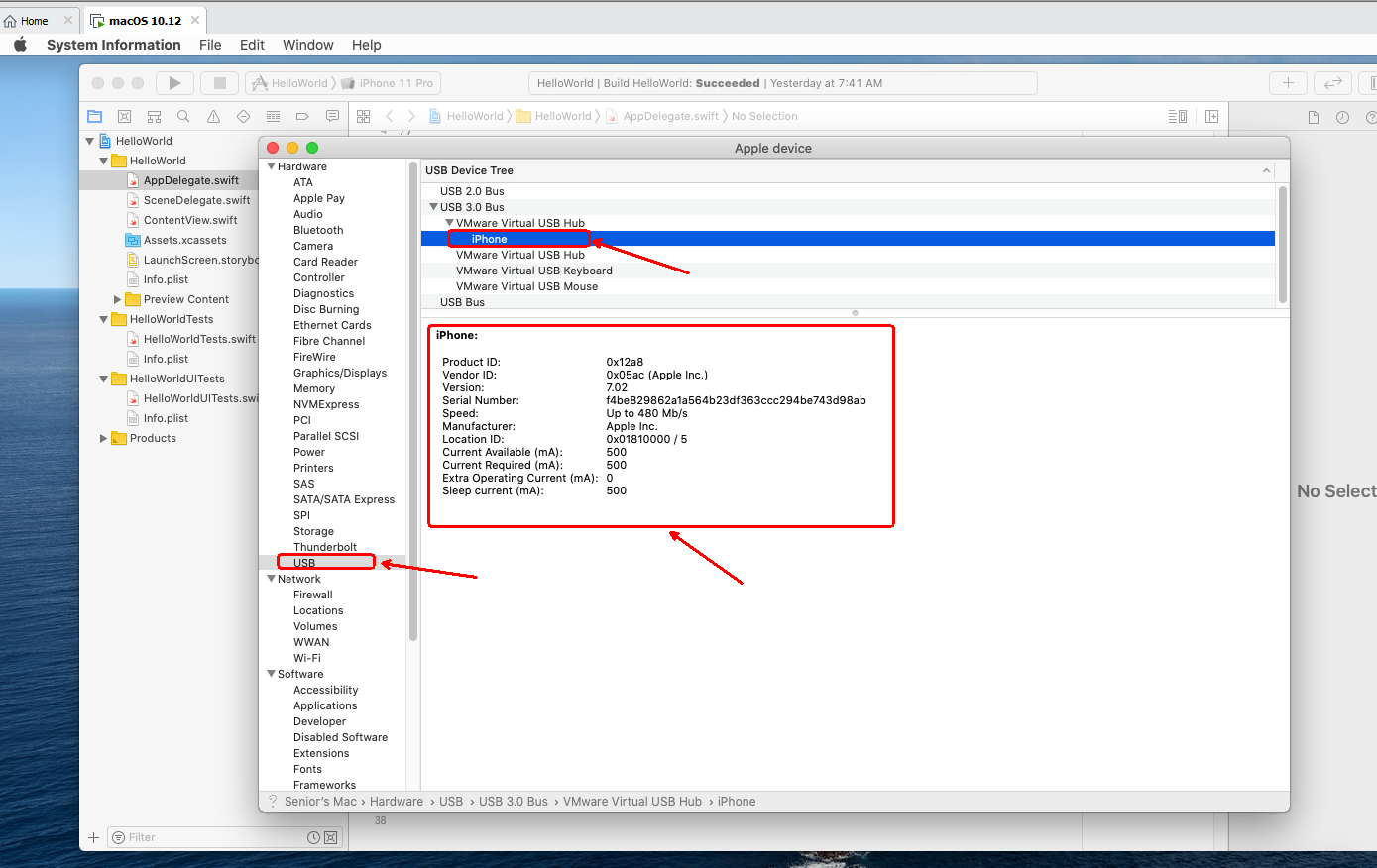Select Bluetooth in the Hardware list
Screen dimensions: 1377x868
318,230
